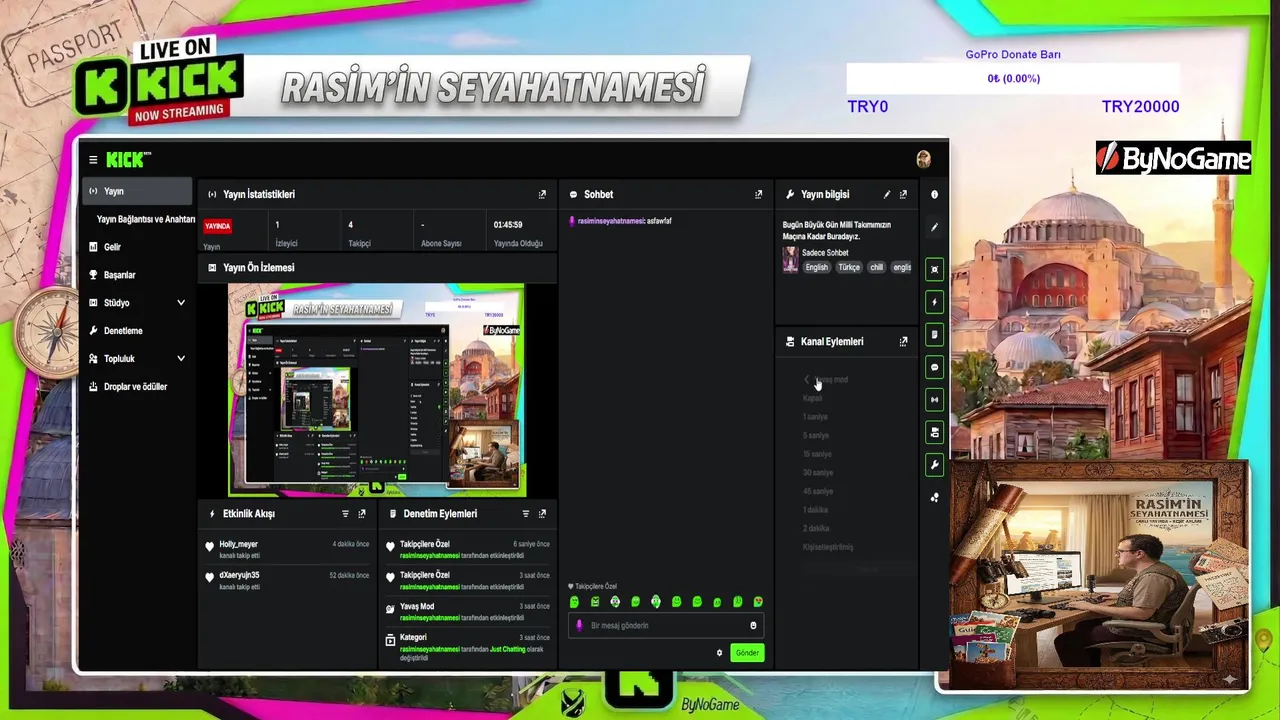1280x720 pixels.
Task: Open the emoji picker in message box
Action: click(753, 626)
